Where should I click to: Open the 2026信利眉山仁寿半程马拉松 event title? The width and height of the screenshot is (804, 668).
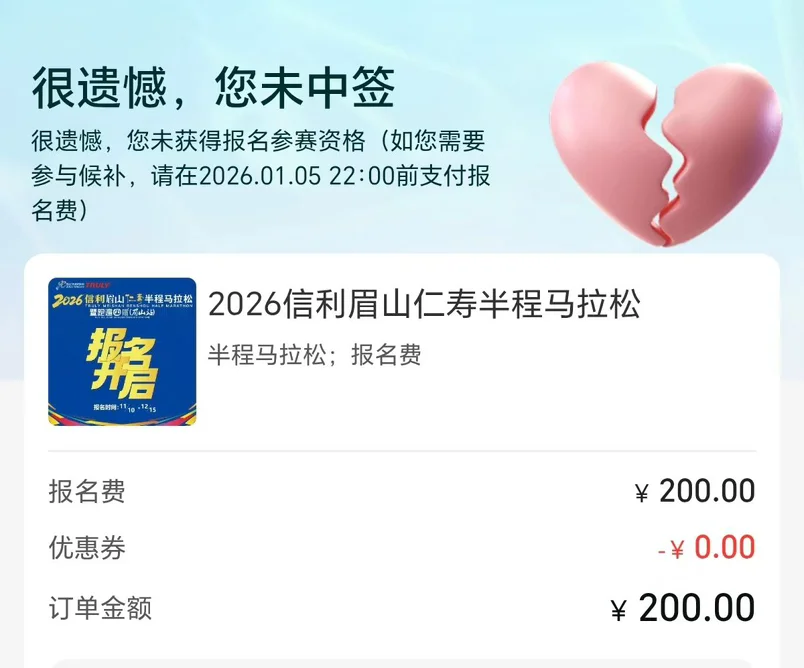[424, 304]
